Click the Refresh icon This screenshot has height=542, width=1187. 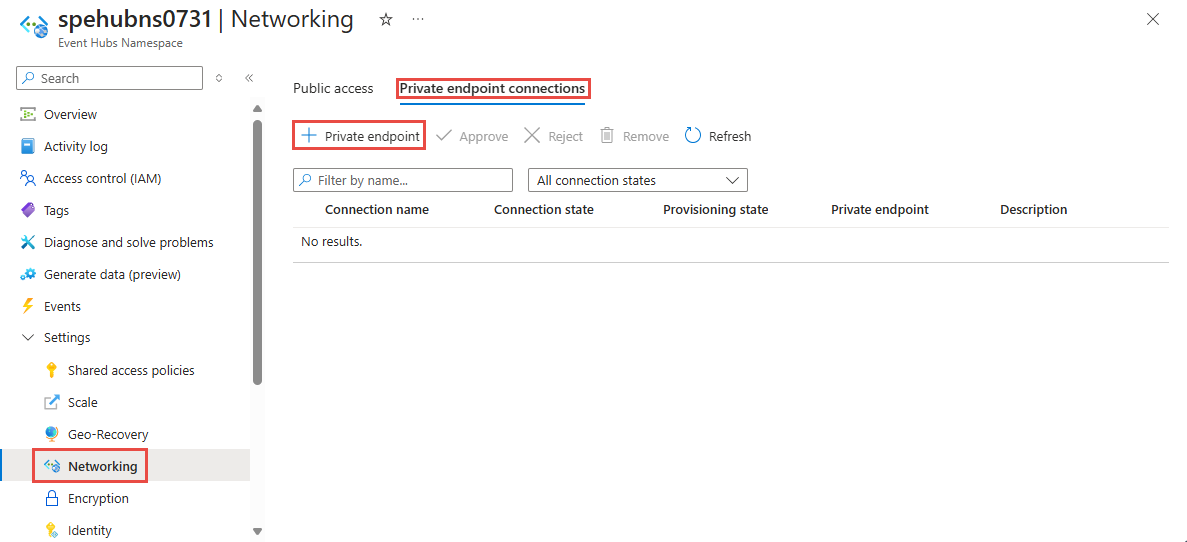tap(693, 136)
